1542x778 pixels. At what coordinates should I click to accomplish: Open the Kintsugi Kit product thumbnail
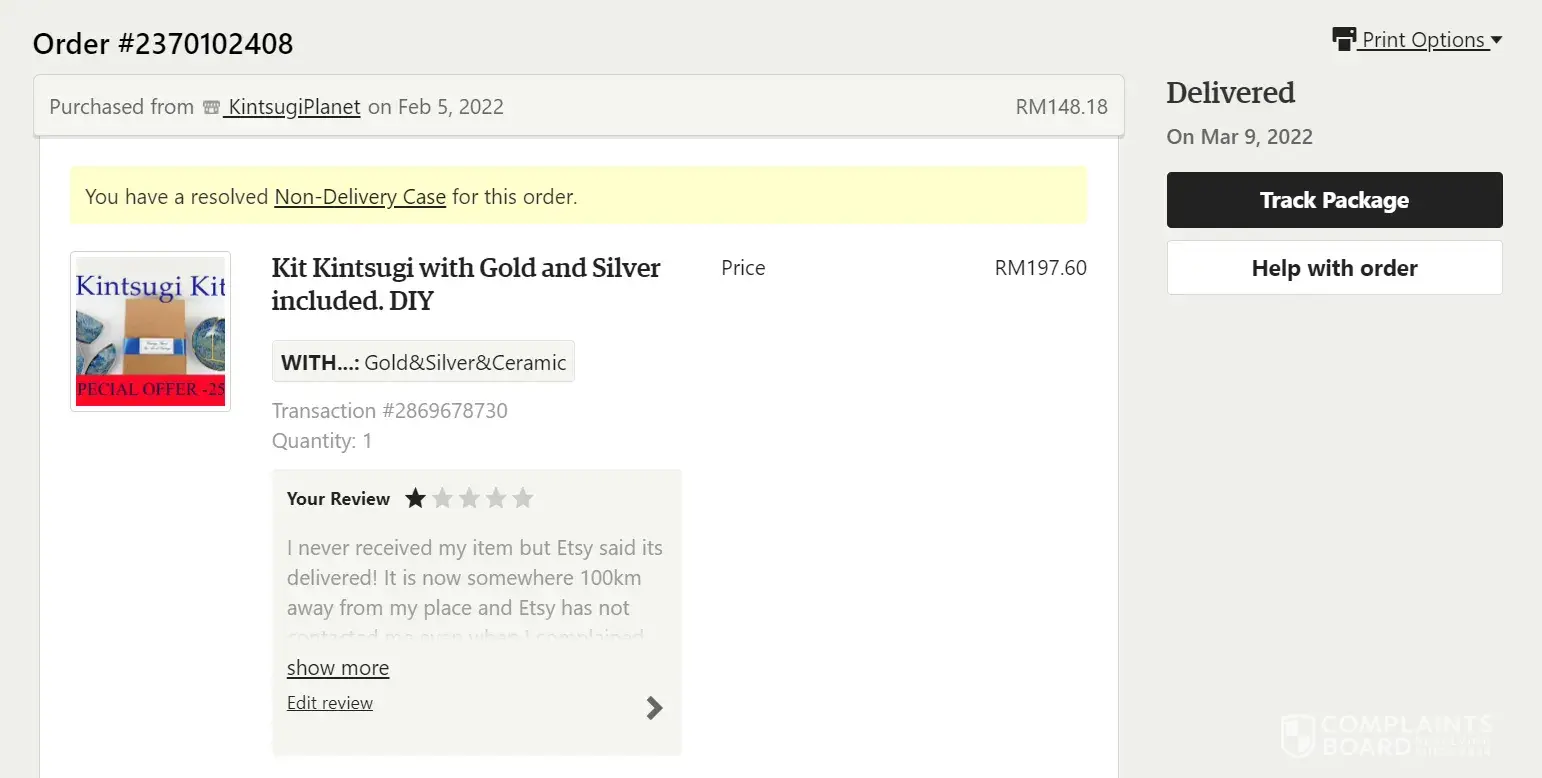tap(150, 331)
